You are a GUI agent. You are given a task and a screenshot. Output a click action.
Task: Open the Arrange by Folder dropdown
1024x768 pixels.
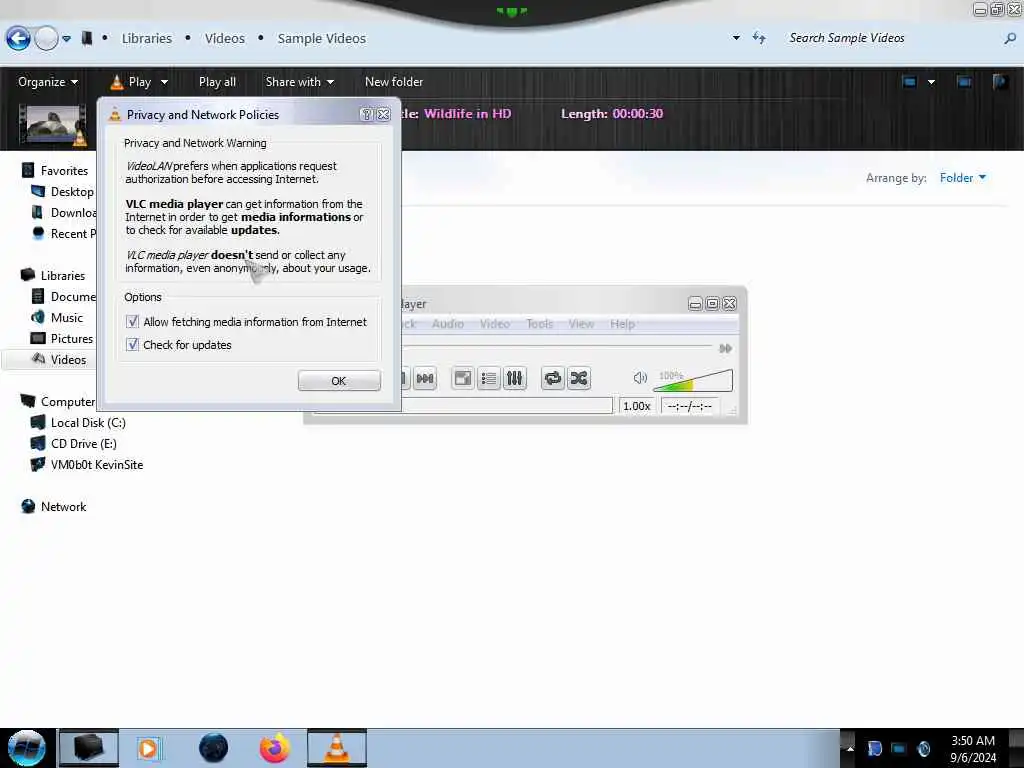coord(963,178)
